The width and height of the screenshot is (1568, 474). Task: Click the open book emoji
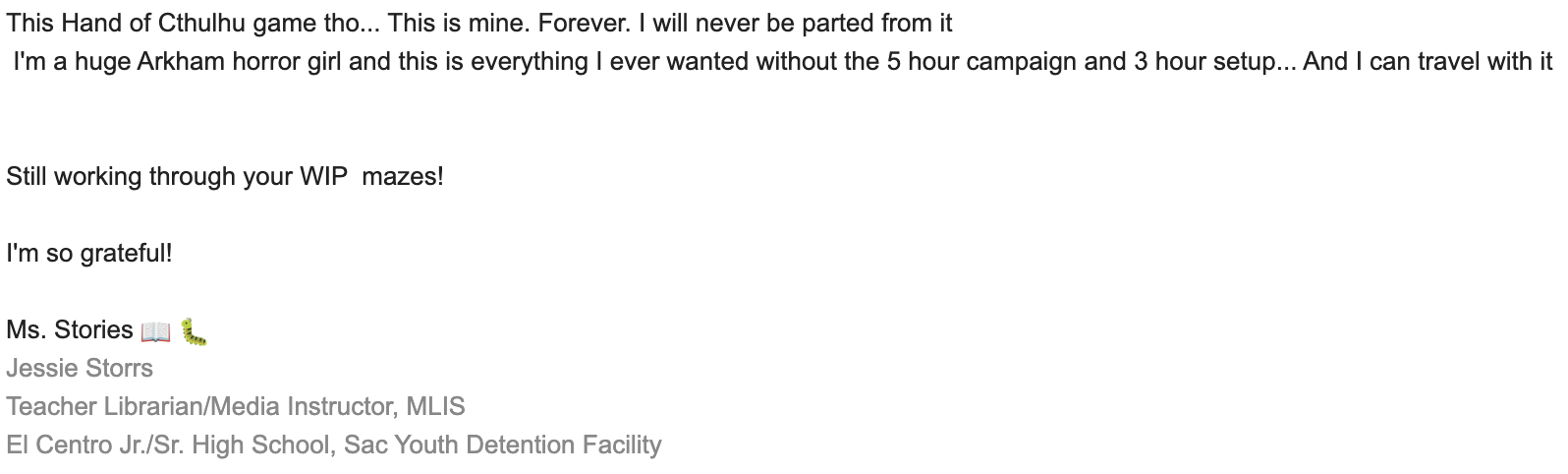point(155,331)
